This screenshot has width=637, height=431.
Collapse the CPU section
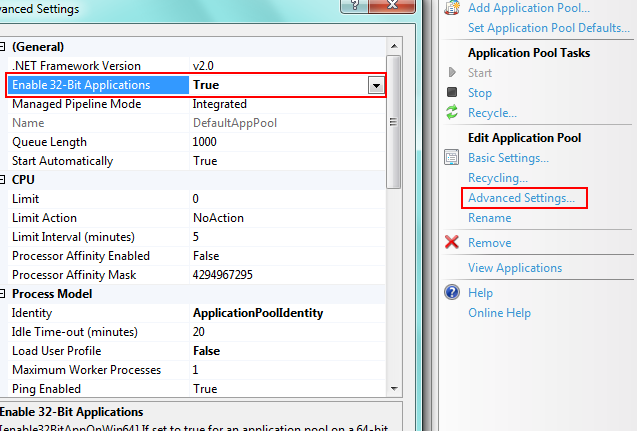pos(2,180)
